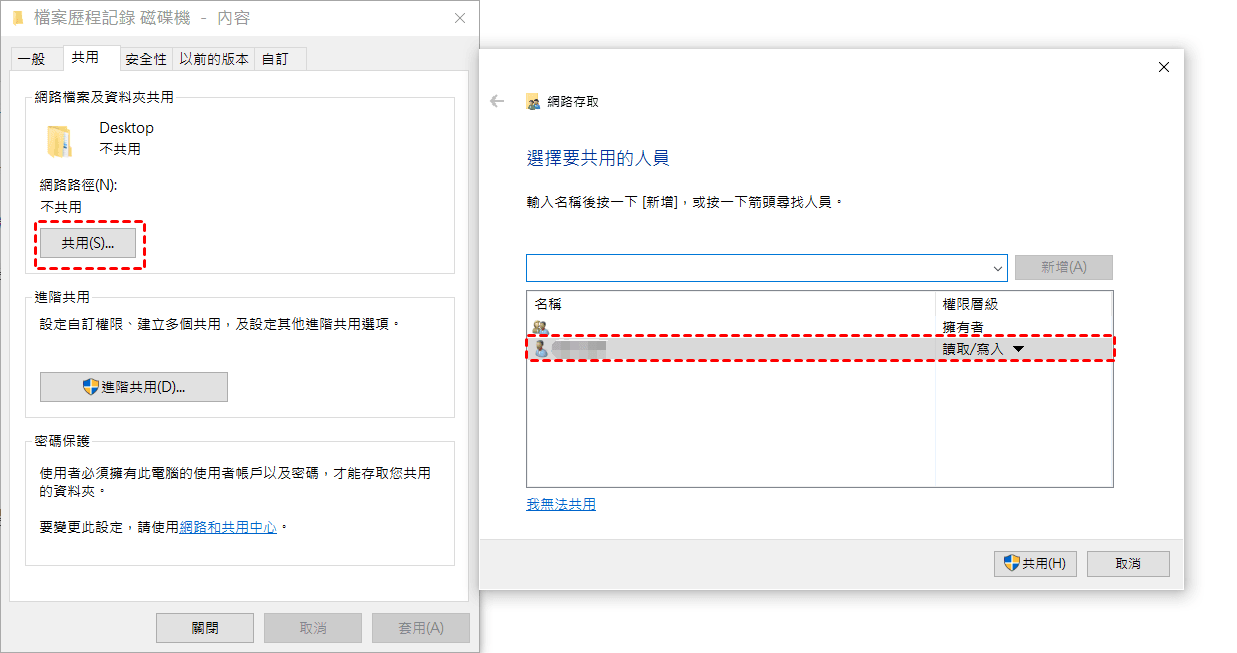Close the 網路存取 window

tap(1163, 67)
